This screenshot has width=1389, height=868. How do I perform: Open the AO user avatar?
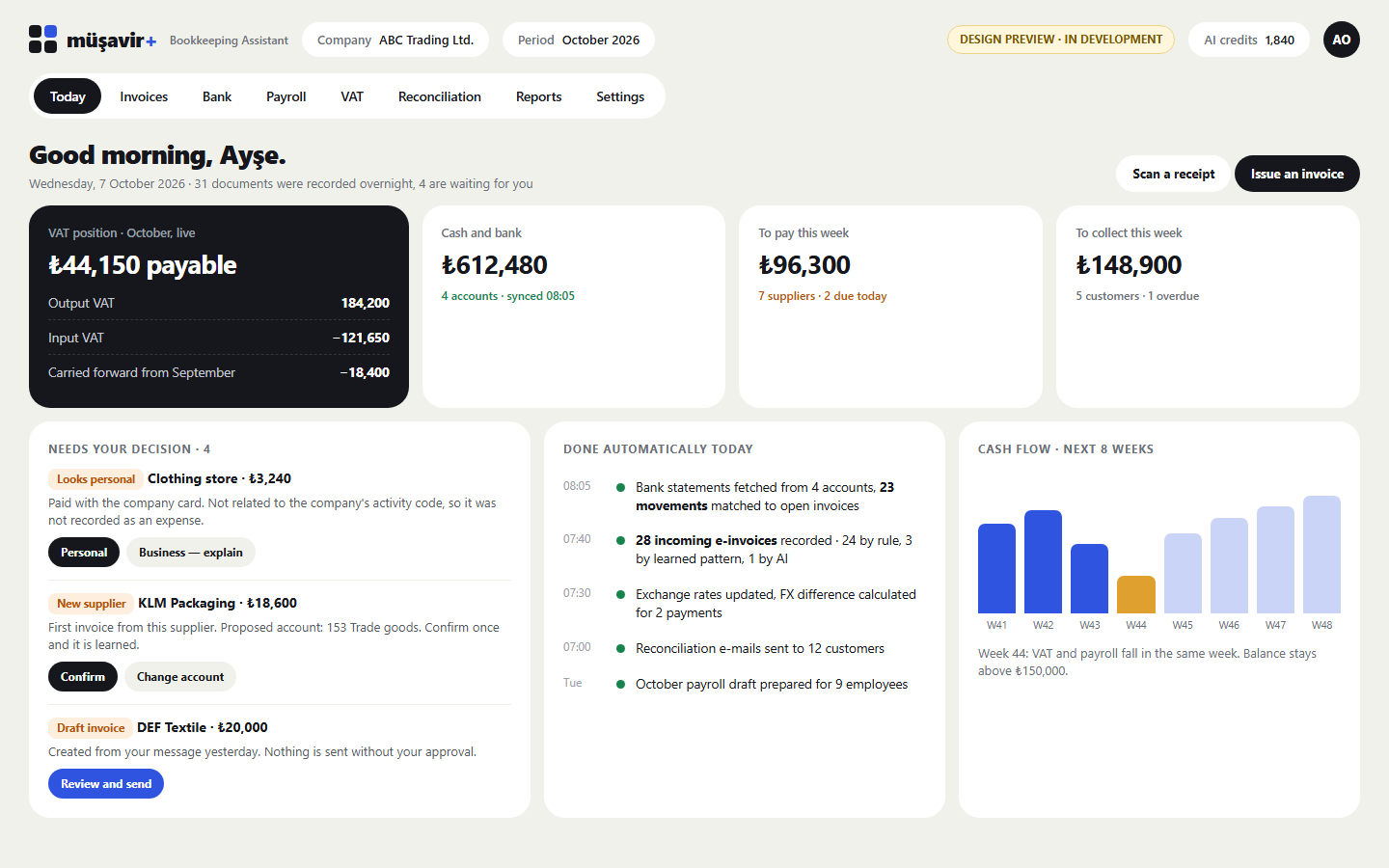tap(1341, 40)
